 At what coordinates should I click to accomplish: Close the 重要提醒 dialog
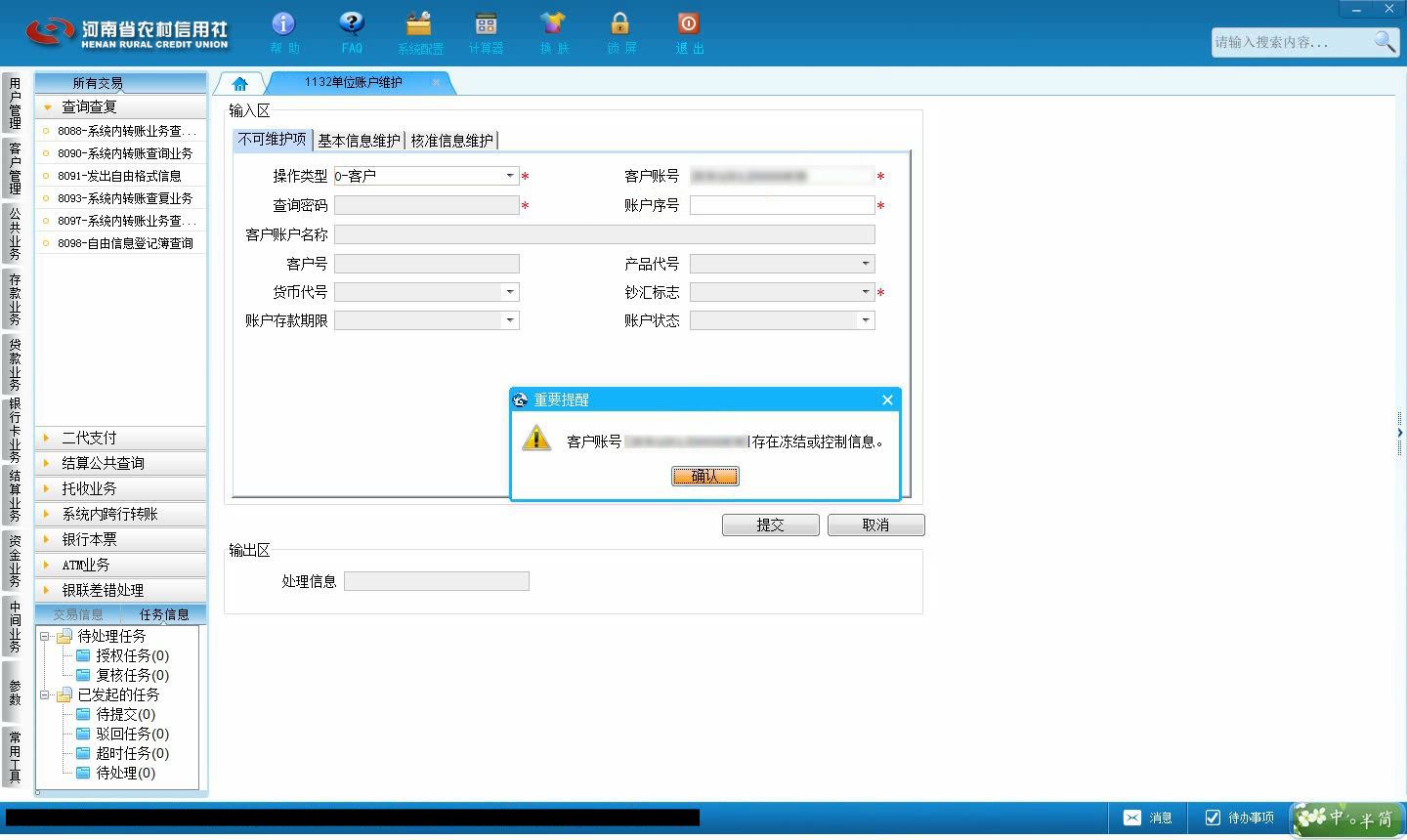point(887,399)
